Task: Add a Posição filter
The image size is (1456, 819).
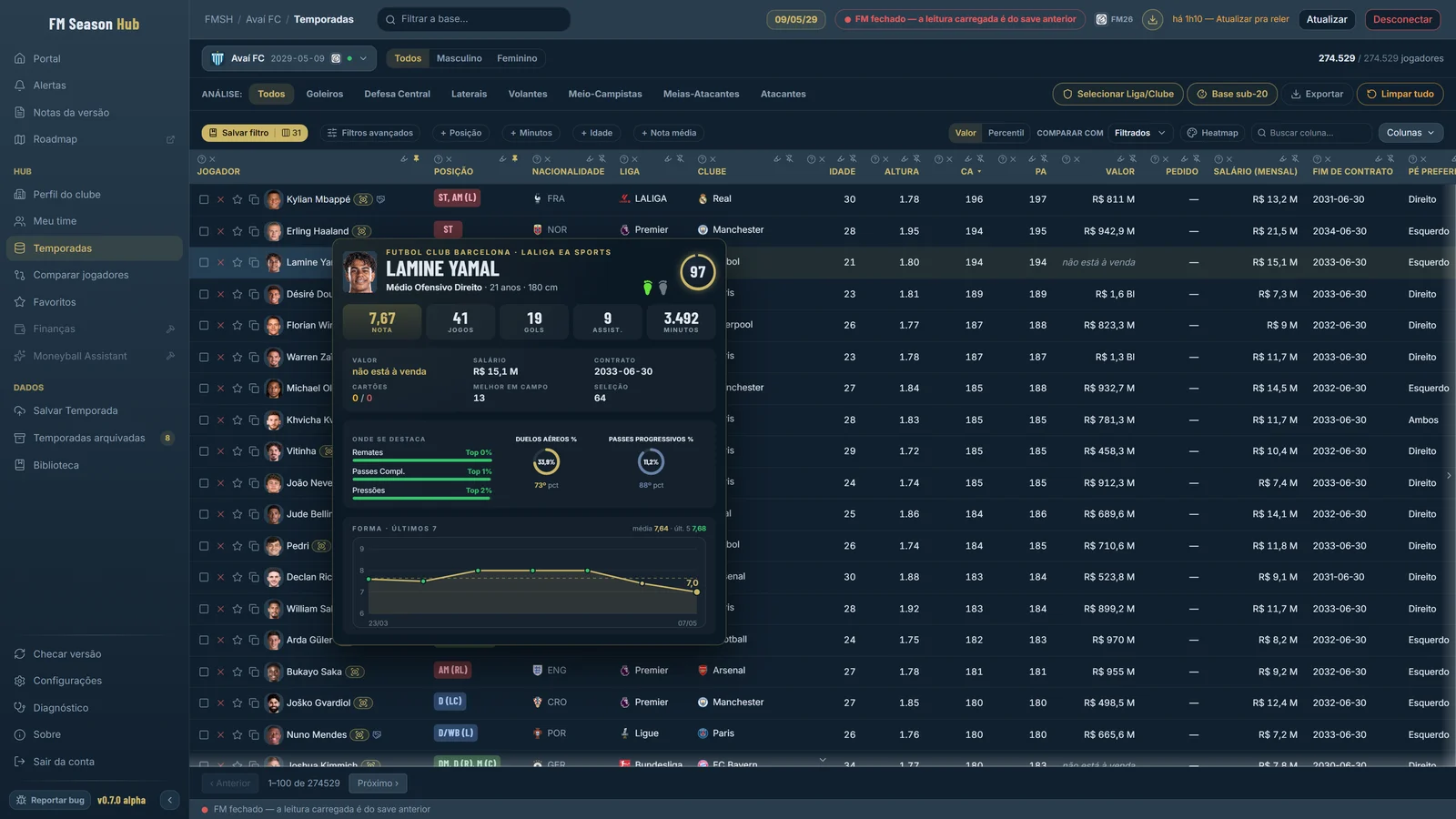Action: (461, 133)
